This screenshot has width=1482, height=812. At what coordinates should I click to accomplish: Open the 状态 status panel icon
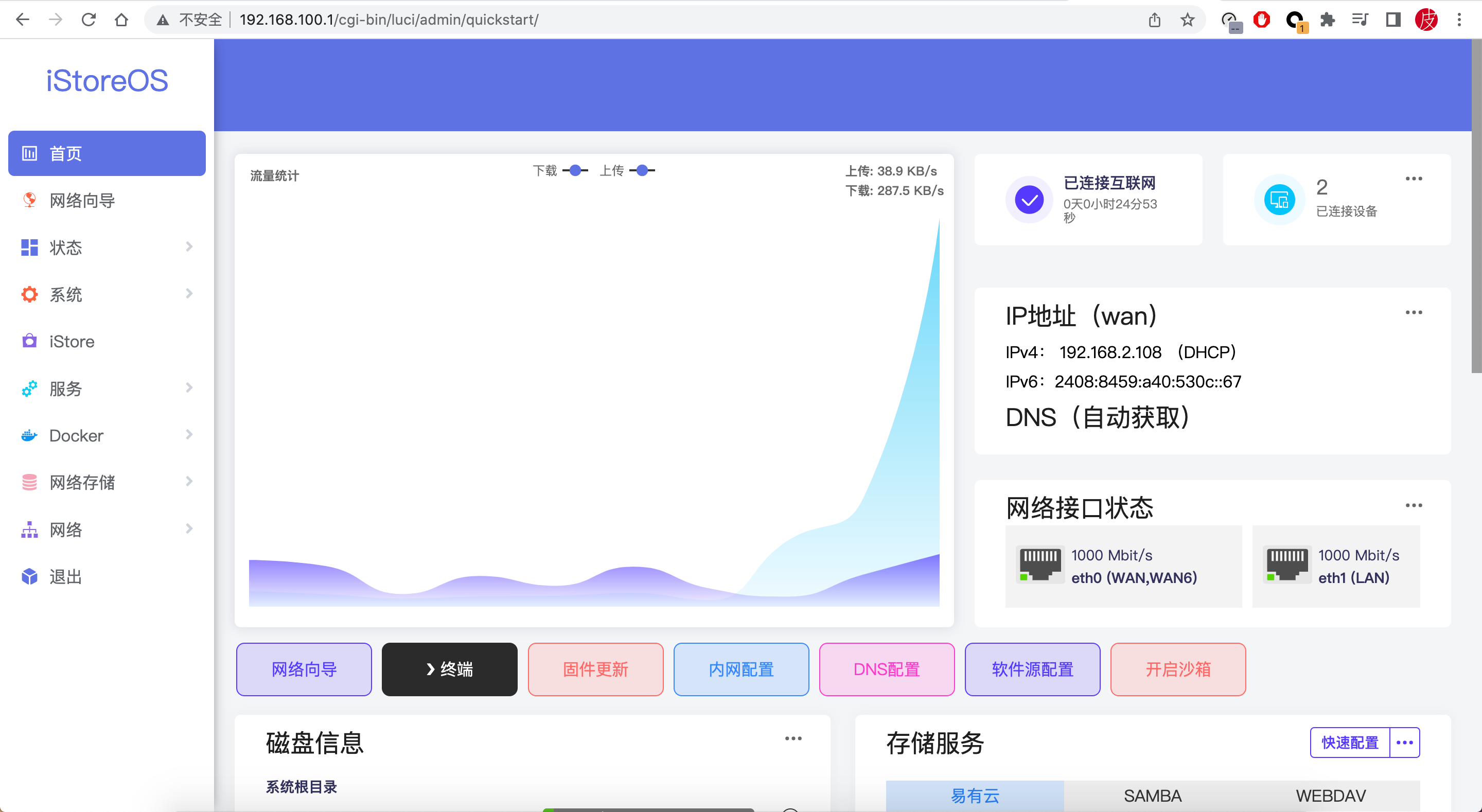click(29, 248)
